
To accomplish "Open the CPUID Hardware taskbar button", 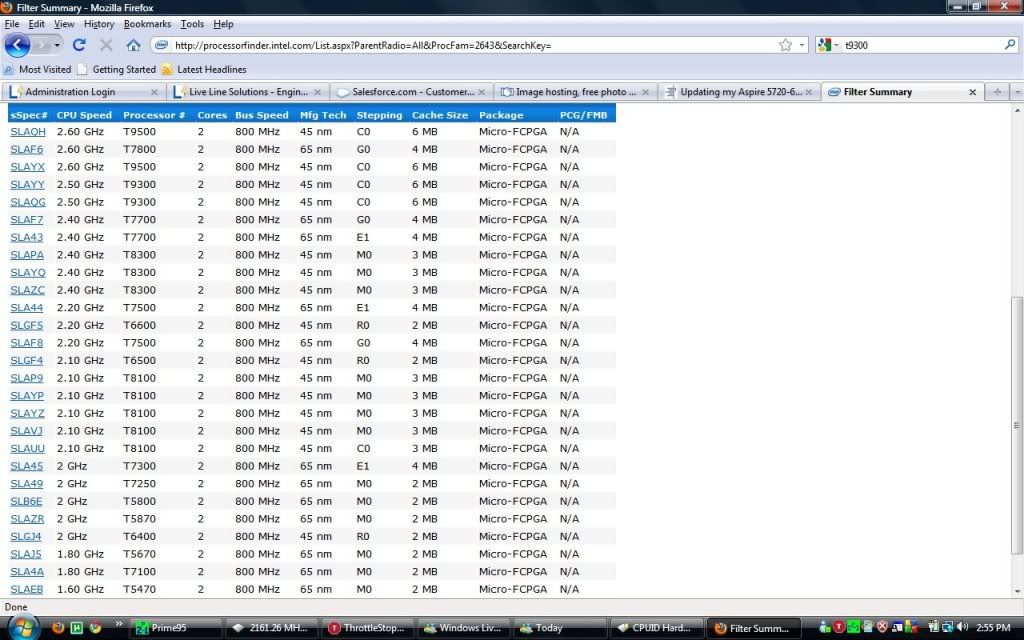I will click(658, 628).
